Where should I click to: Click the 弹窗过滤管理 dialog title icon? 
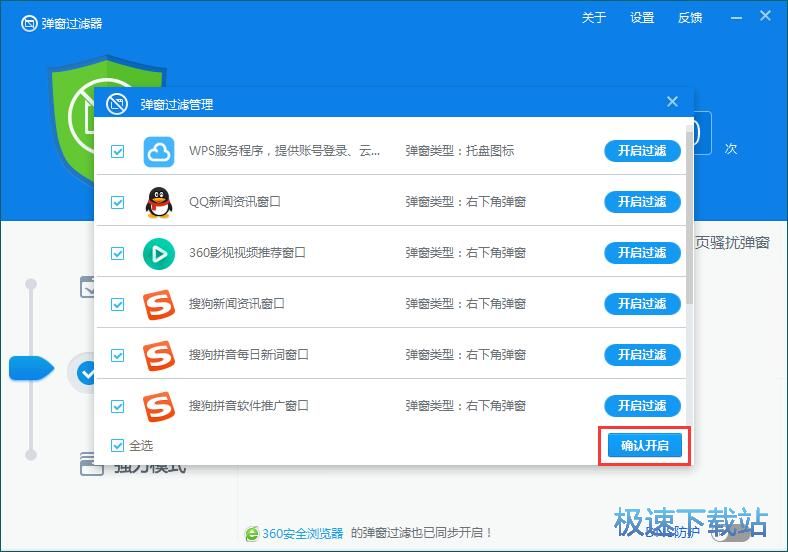point(117,104)
